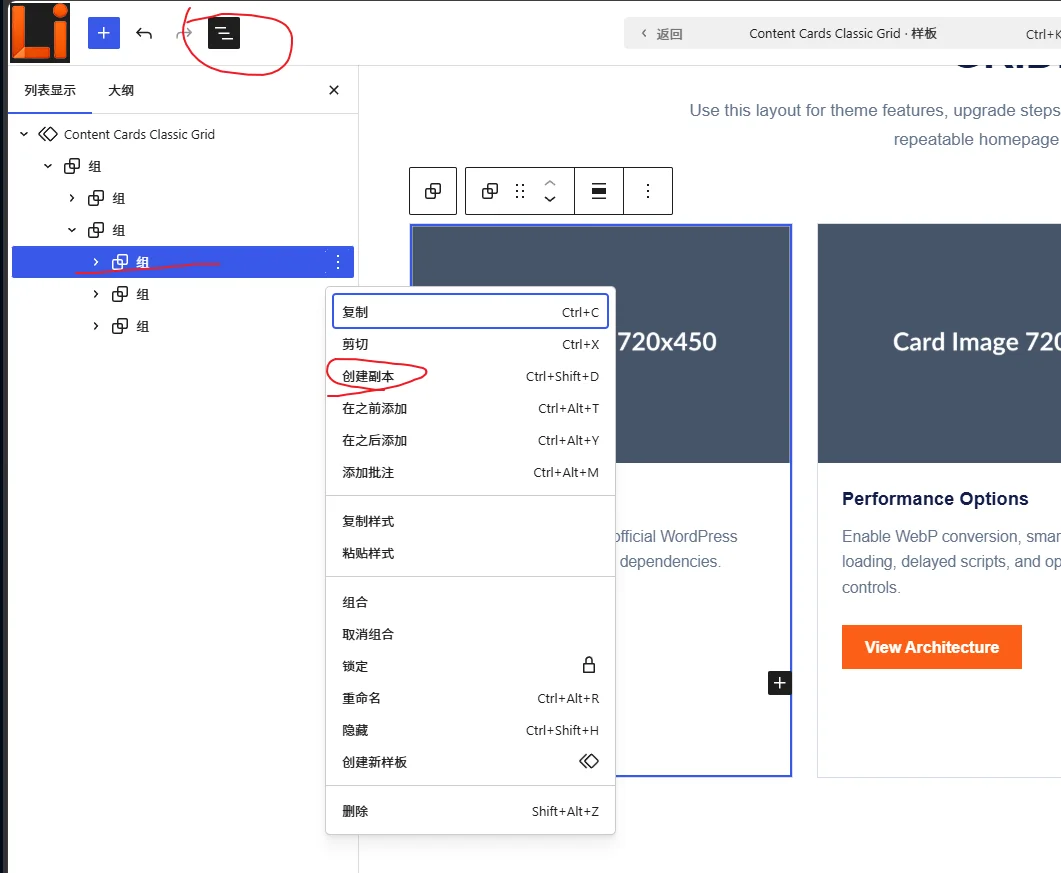The width and height of the screenshot is (1061, 873).
Task: Open options for highlighted 组 row
Action: [x=338, y=262]
